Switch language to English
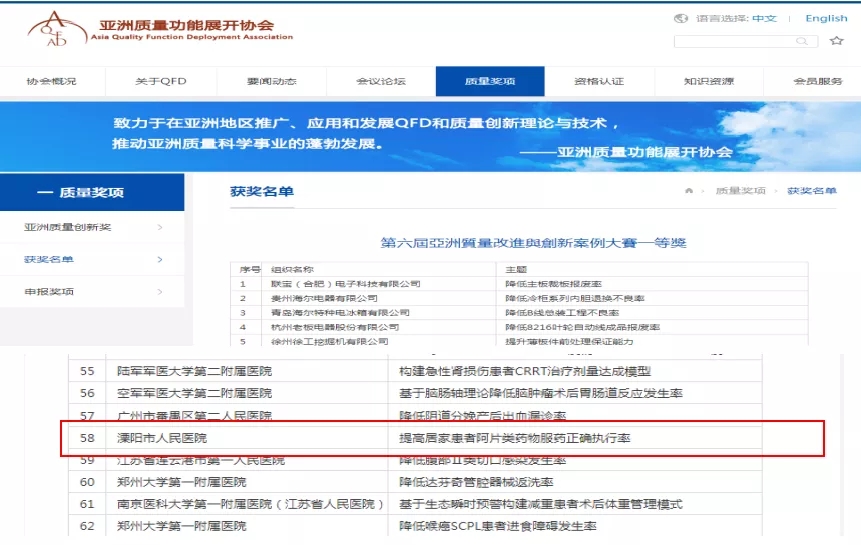This screenshot has height=545, width=861. pyautogui.click(x=826, y=19)
